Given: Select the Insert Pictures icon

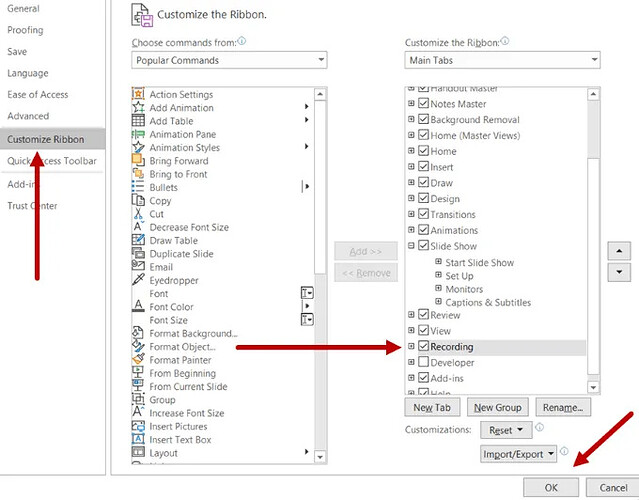Looking at the screenshot, I should coord(138,426).
